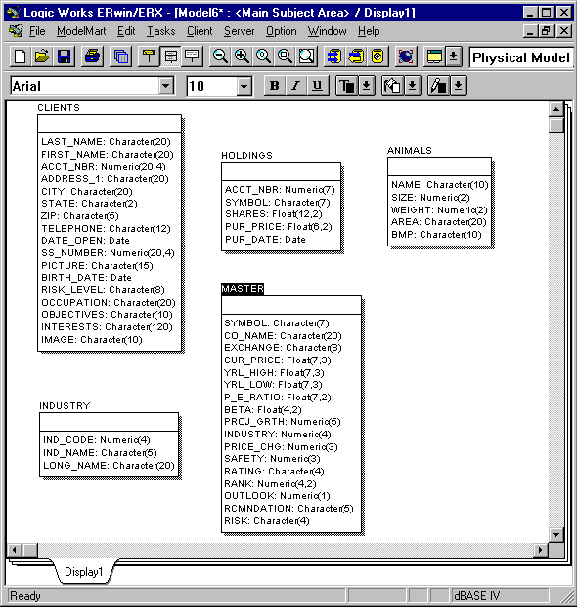
Task: Switch to the Display1 tab
Action: point(84,572)
